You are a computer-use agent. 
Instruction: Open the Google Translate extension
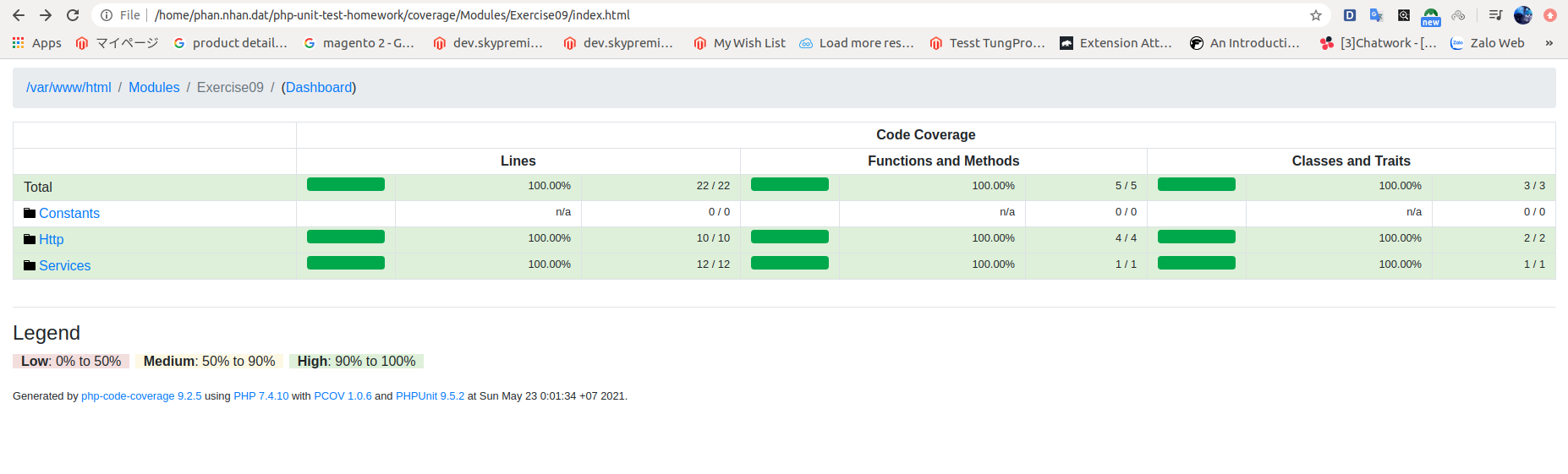tap(1377, 15)
